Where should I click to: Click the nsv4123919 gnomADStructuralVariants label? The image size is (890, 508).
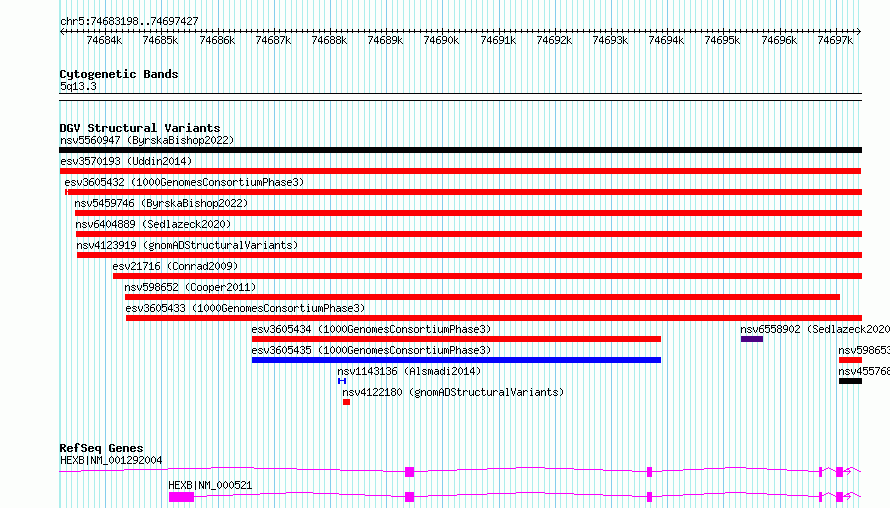pyautogui.click(x=186, y=245)
